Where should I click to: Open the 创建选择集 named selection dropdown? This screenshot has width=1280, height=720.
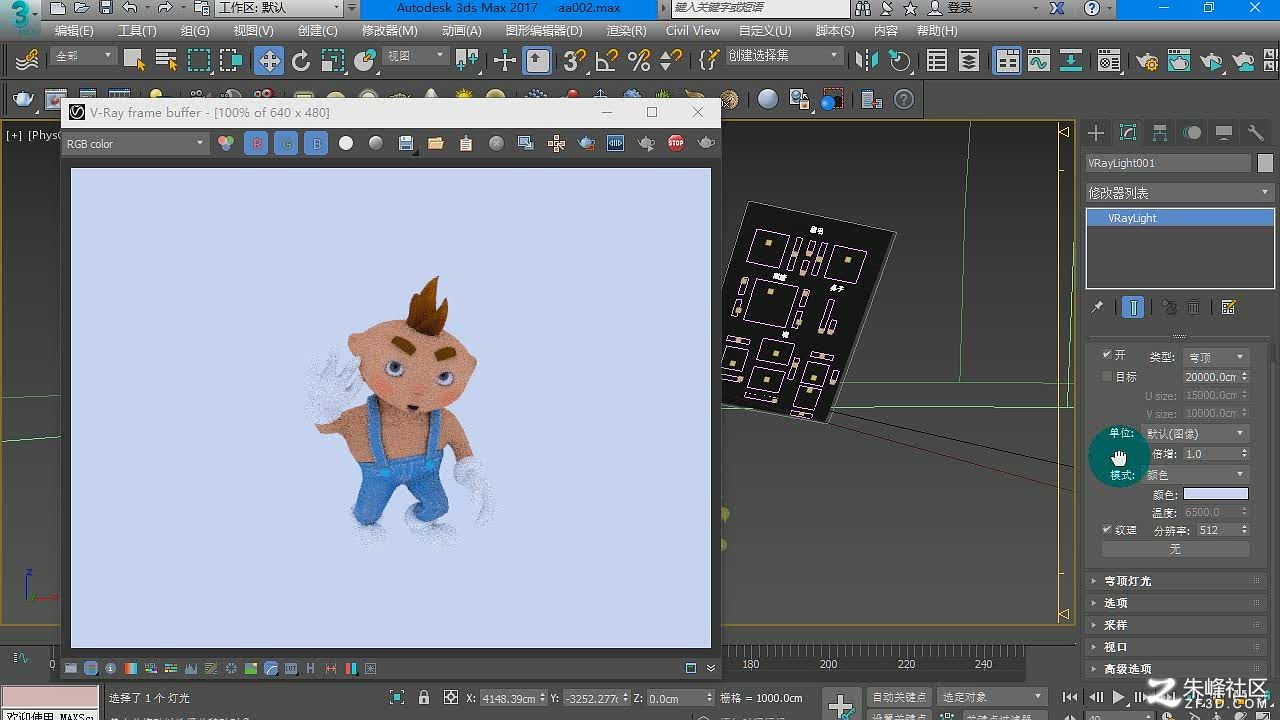(x=783, y=56)
